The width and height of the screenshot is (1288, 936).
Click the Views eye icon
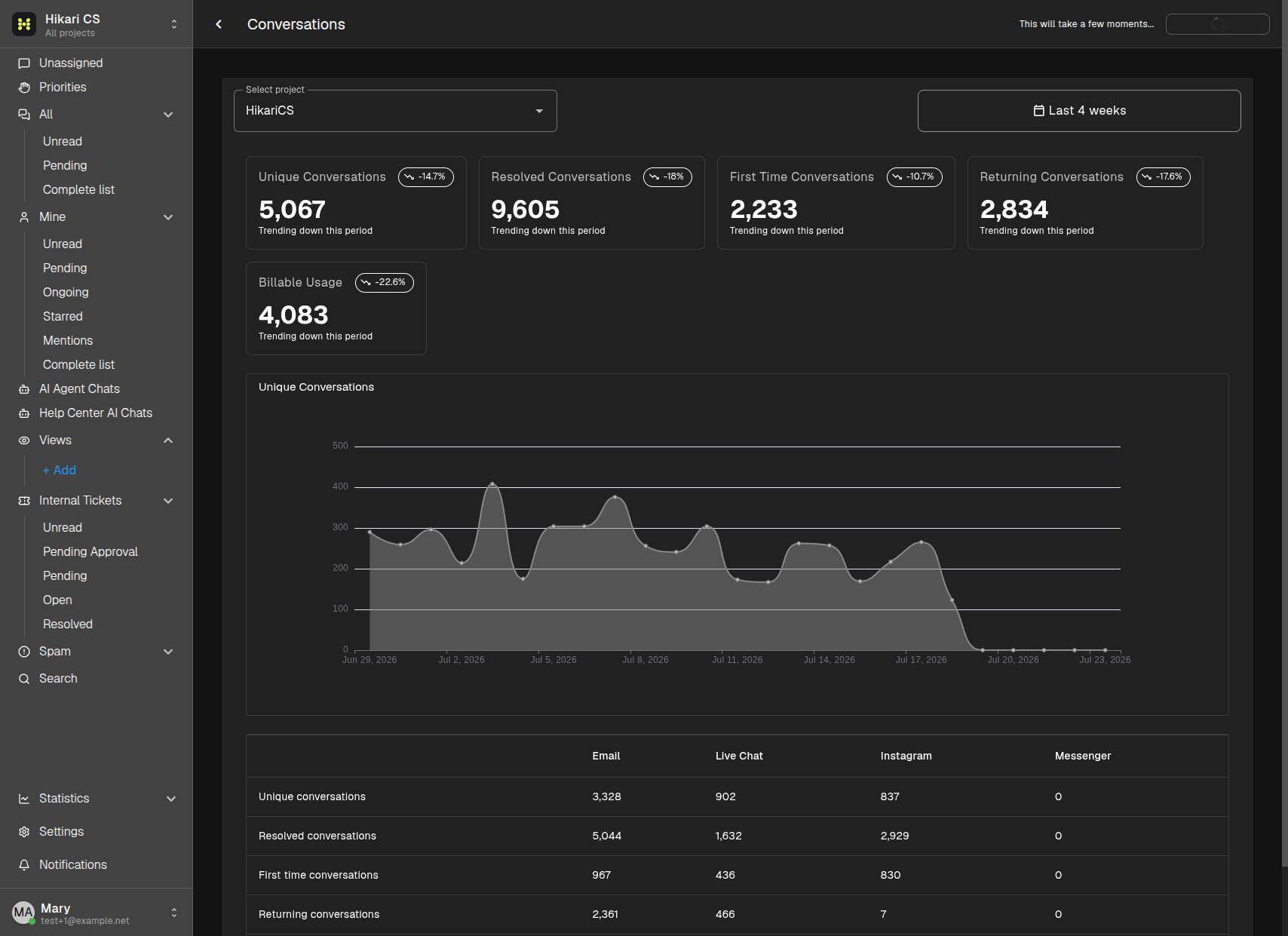[x=24, y=440]
